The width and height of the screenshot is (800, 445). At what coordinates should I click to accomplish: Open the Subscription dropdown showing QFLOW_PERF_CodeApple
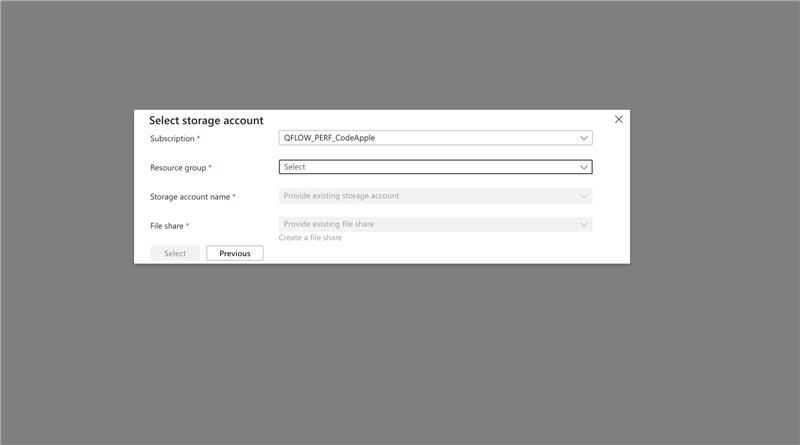click(430, 138)
